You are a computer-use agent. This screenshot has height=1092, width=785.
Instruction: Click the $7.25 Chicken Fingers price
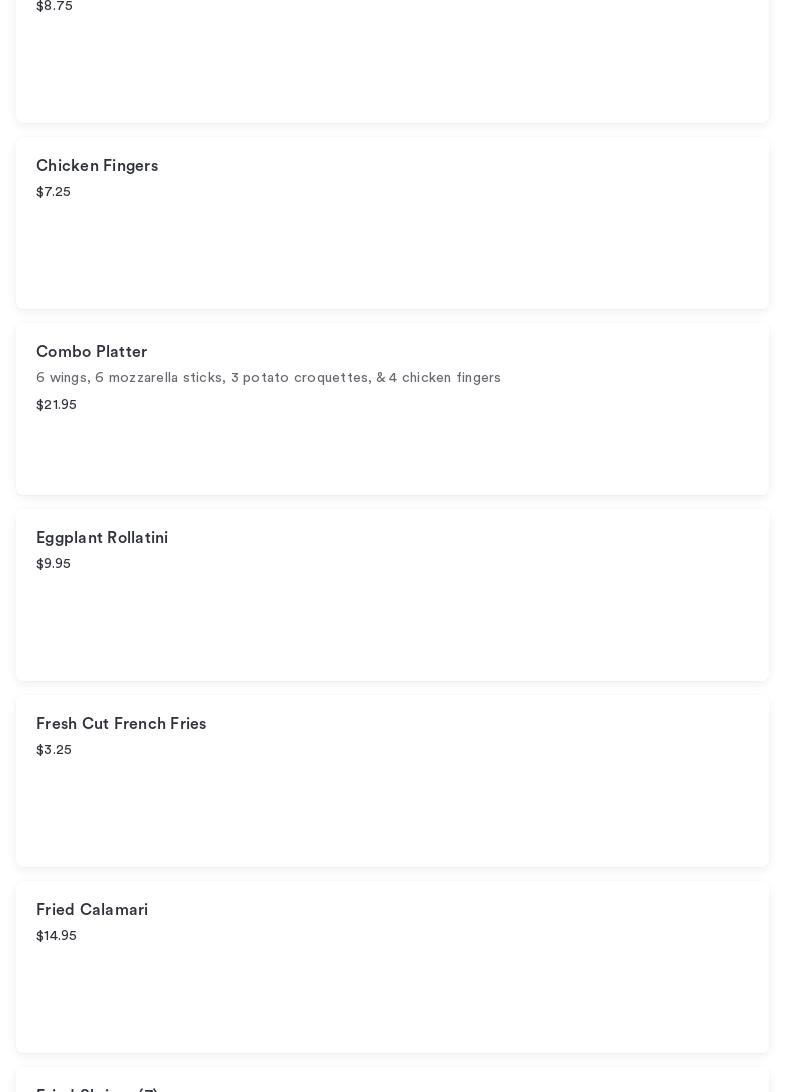click(x=53, y=192)
